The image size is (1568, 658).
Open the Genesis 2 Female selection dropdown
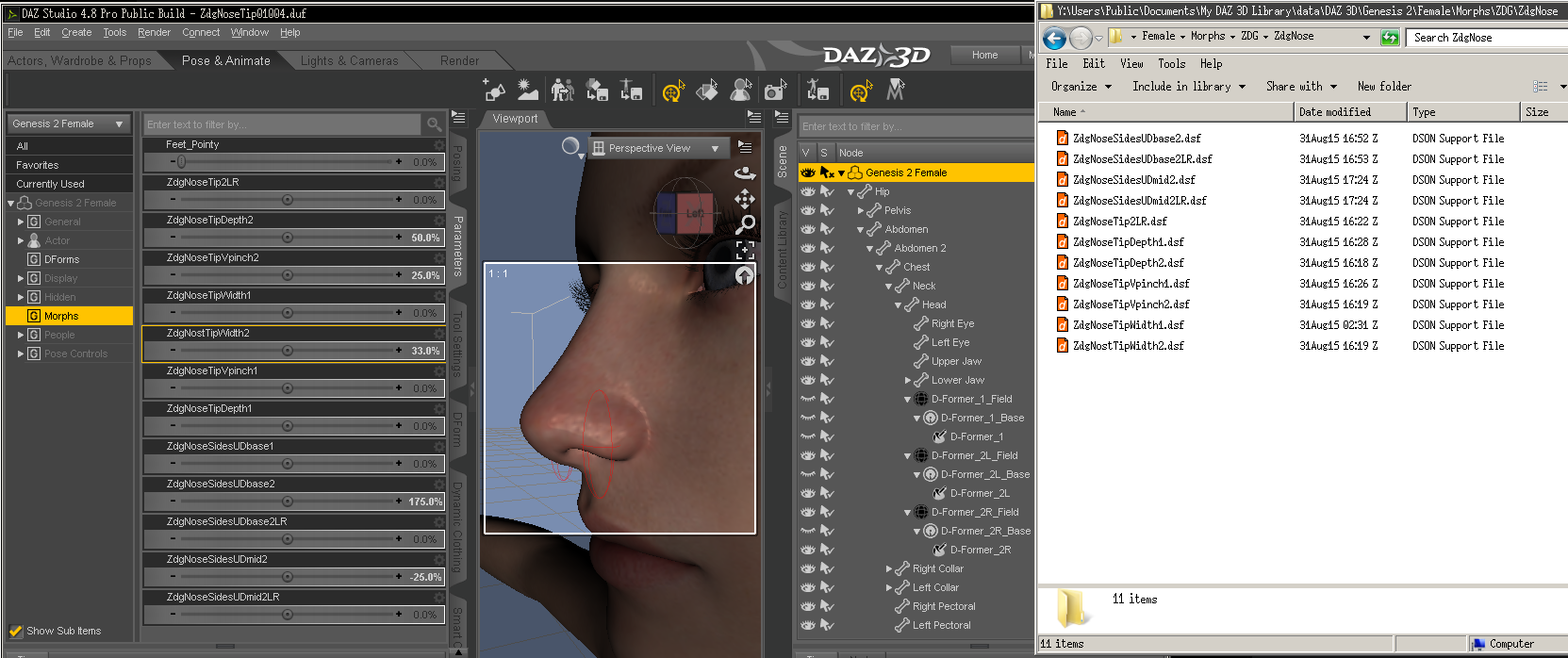(69, 123)
